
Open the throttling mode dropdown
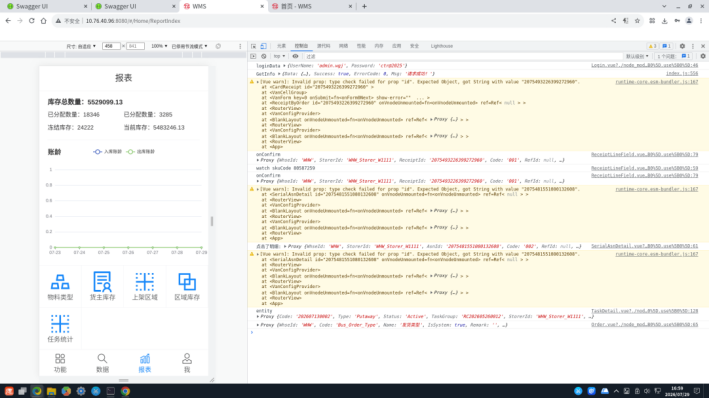click(x=189, y=46)
